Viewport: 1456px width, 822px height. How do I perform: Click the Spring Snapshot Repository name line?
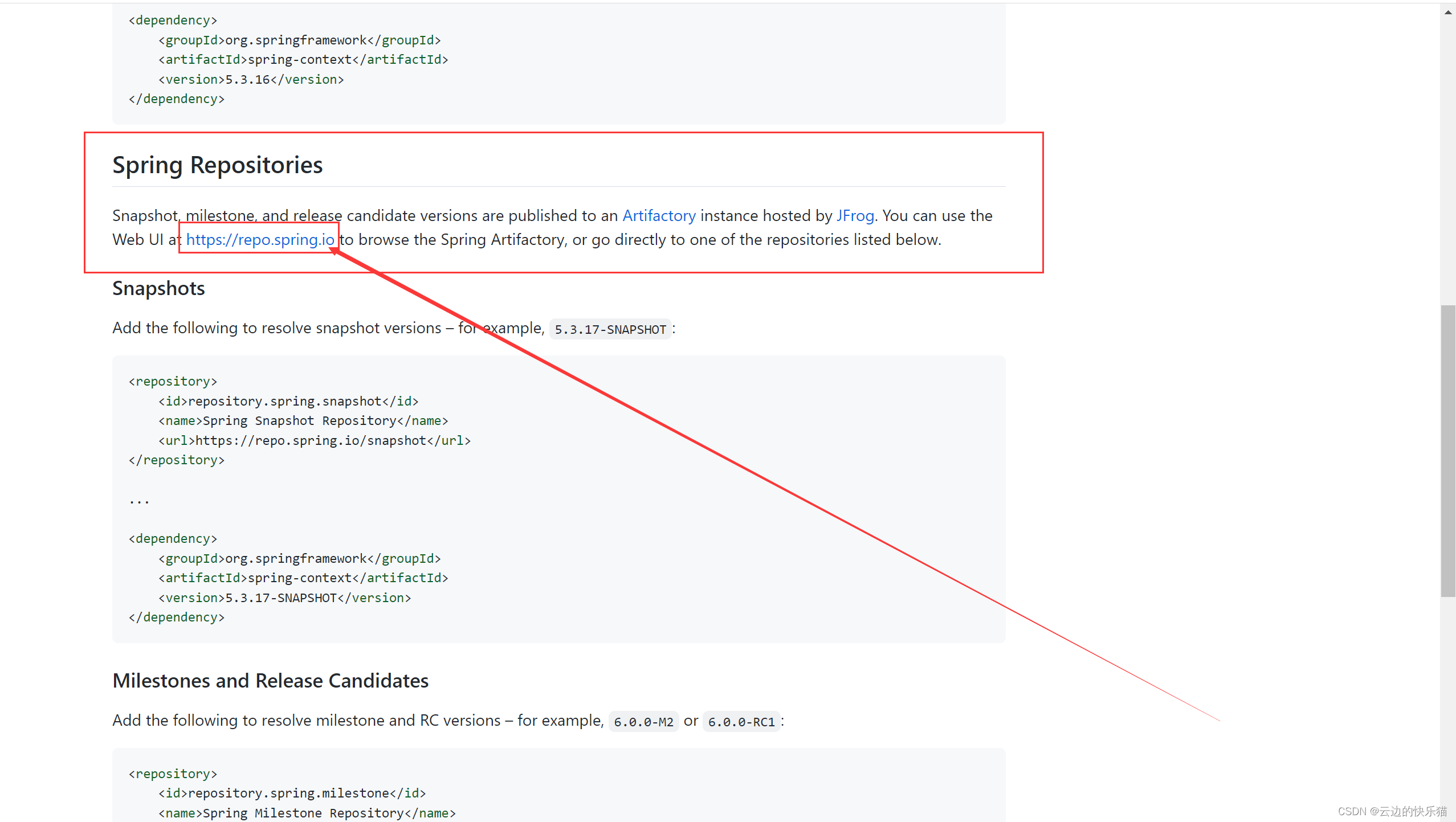pyautogui.click(x=303, y=420)
